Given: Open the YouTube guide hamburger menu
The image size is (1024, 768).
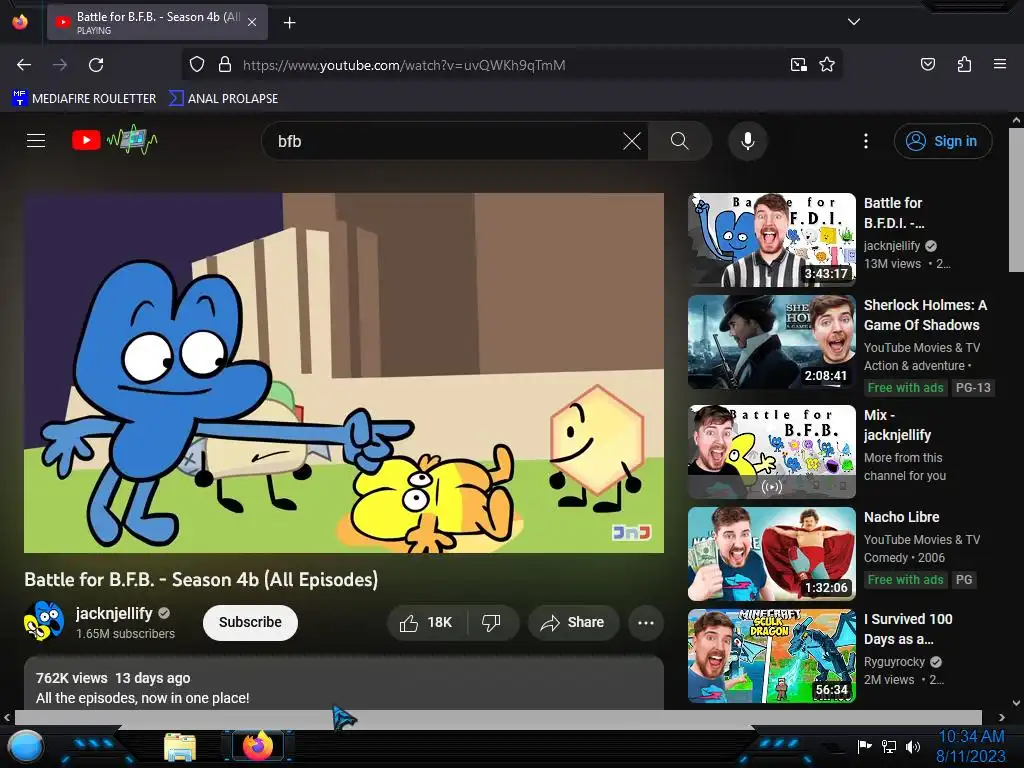Looking at the screenshot, I should click(36, 140).
